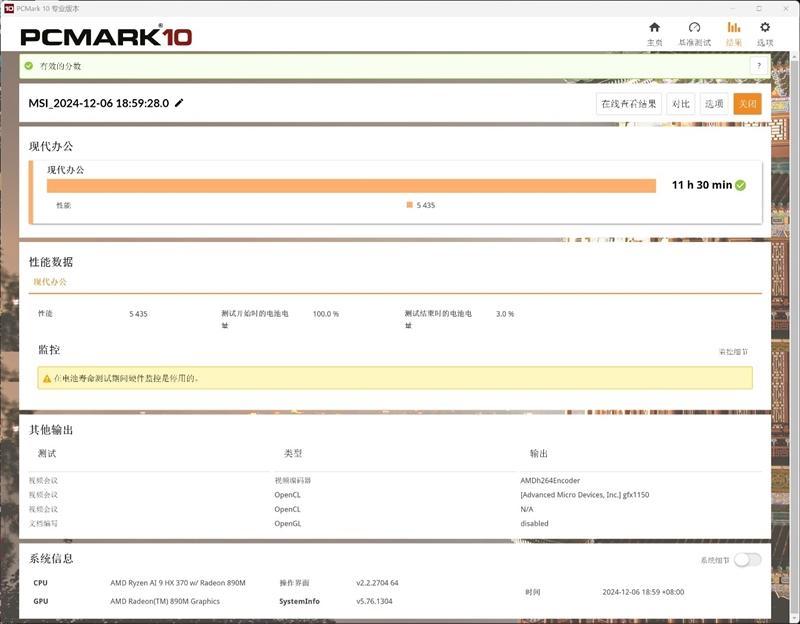The width and height of the screenshot is (800, 624).
Task: Select the 现代办公 tab under performance data
Action: (x=50, y=282)
